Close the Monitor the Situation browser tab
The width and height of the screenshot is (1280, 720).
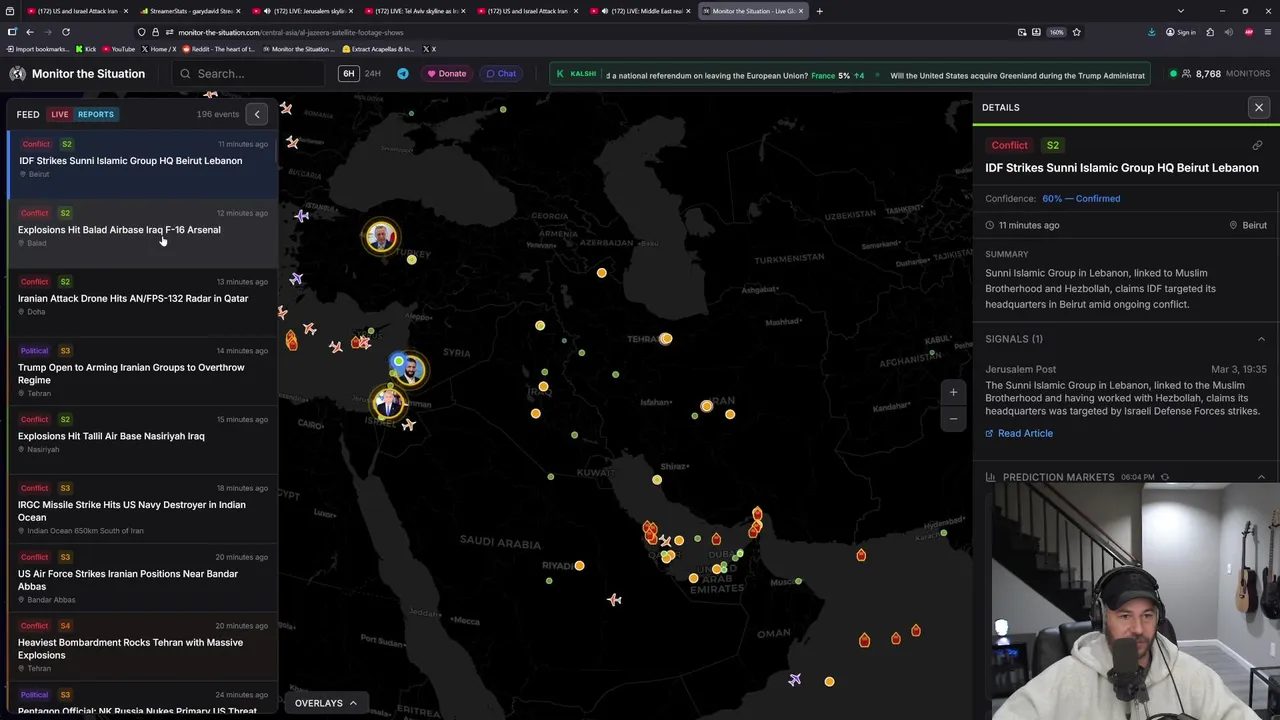tap(801, 11)
